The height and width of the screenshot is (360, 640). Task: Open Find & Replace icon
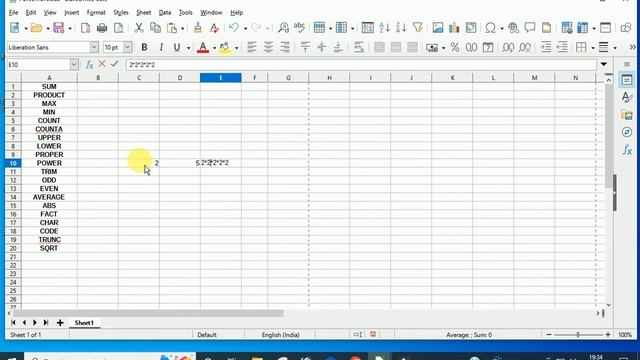pos(283,28)
